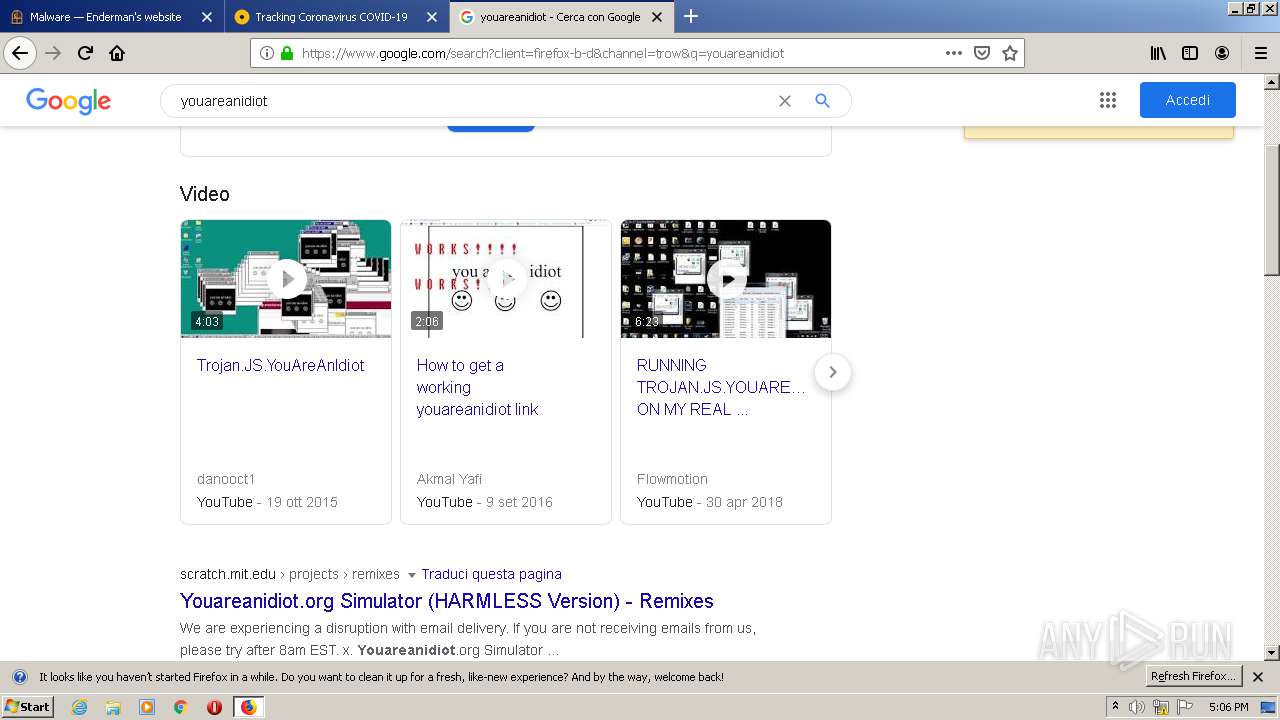
Task: Show hidden system tray icons
Action: 1115,707
